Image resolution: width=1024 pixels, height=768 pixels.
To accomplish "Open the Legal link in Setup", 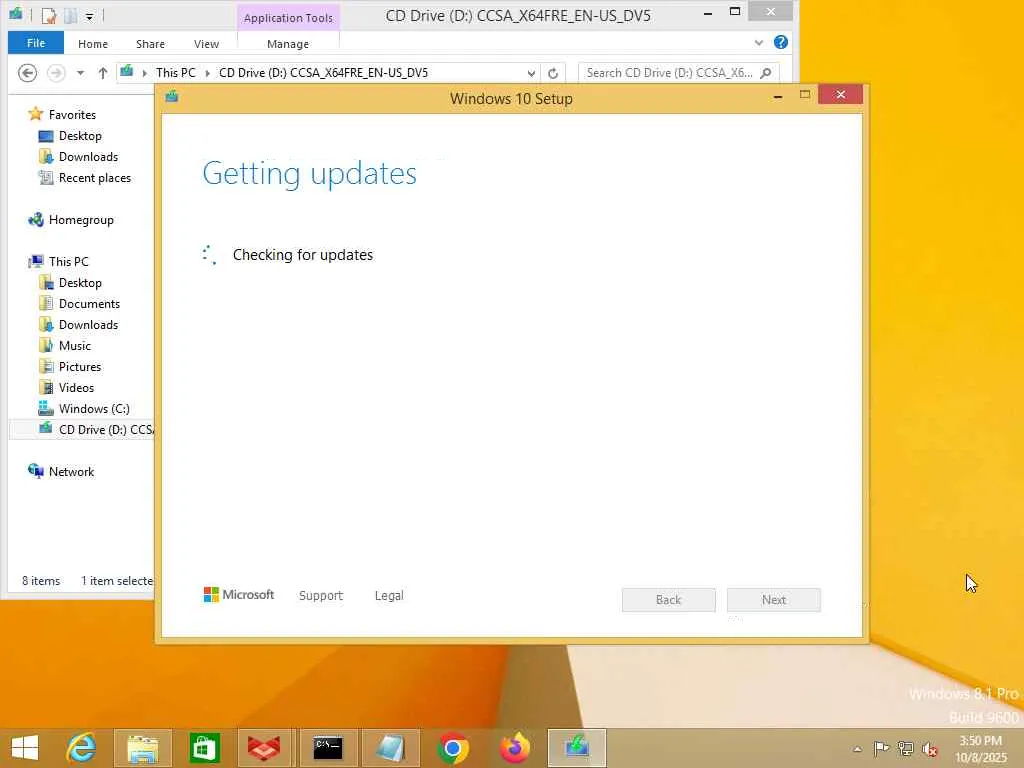I will [389, 595].
